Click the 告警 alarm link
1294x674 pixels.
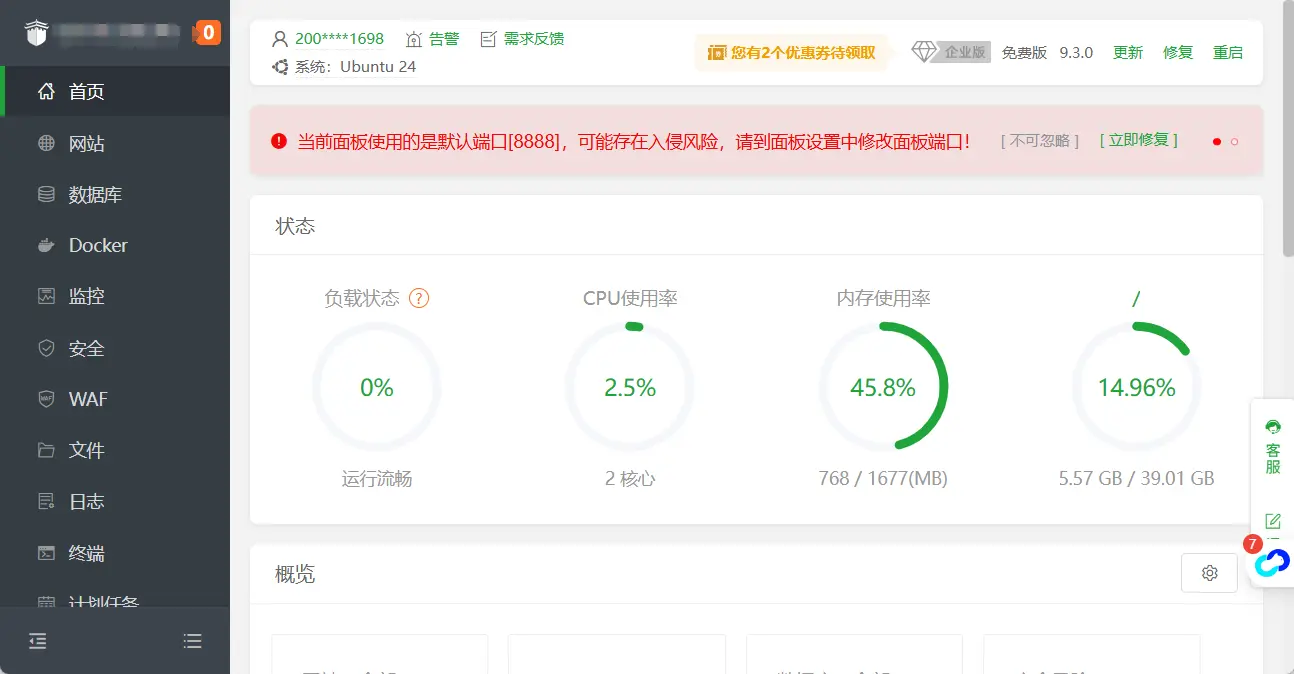click(432, 39)
